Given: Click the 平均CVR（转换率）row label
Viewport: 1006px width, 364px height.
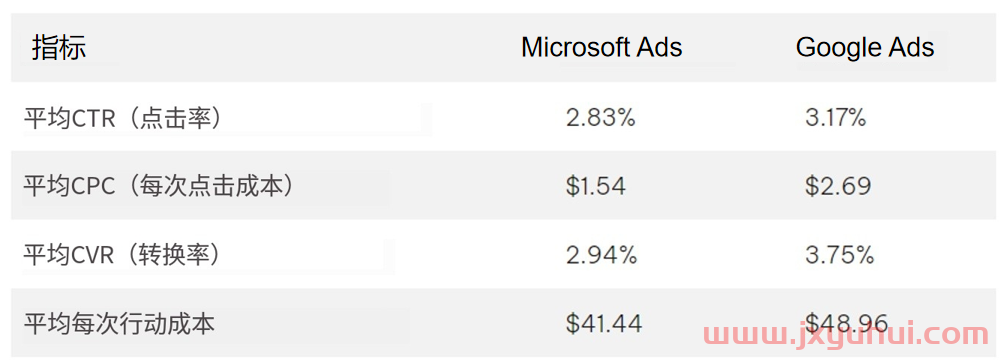Looking at the screenshot, I should (x=123, y=255).
